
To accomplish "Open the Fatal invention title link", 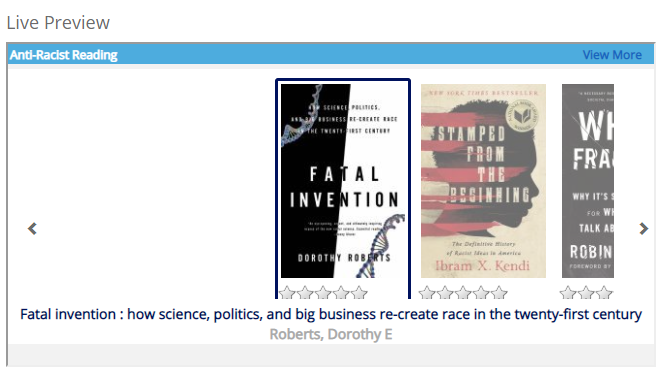I will (331, 314).
